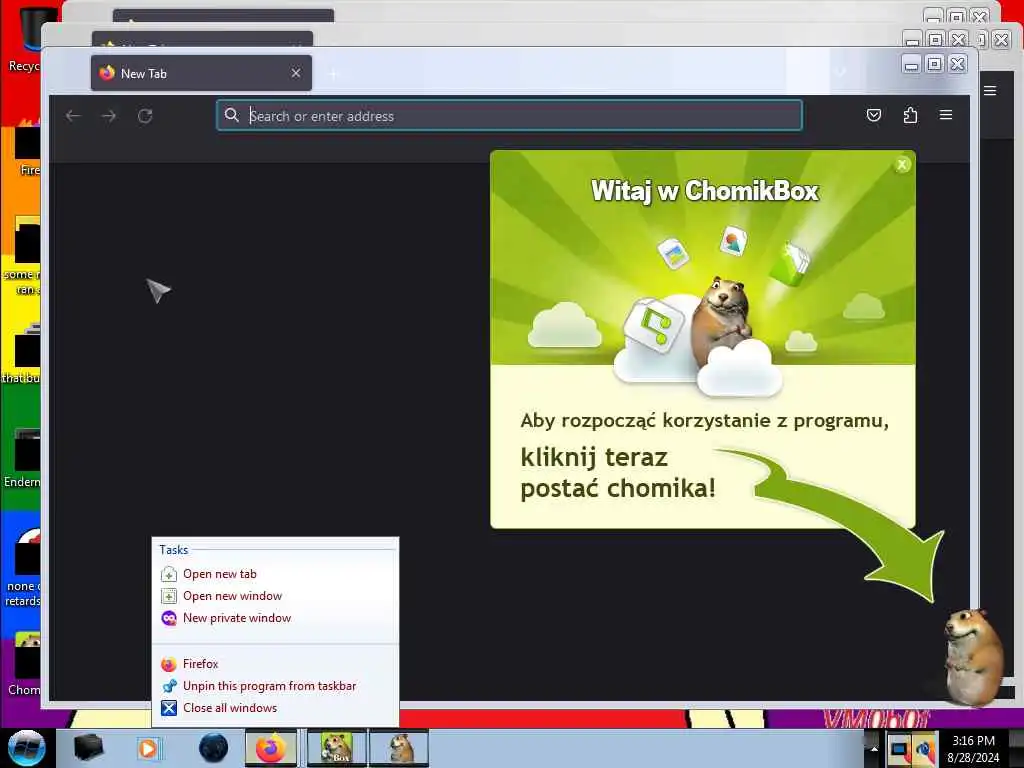Screen dimensions: 1024x768
Task: Select Close all windows in jump list
Action: coord(230,708)
